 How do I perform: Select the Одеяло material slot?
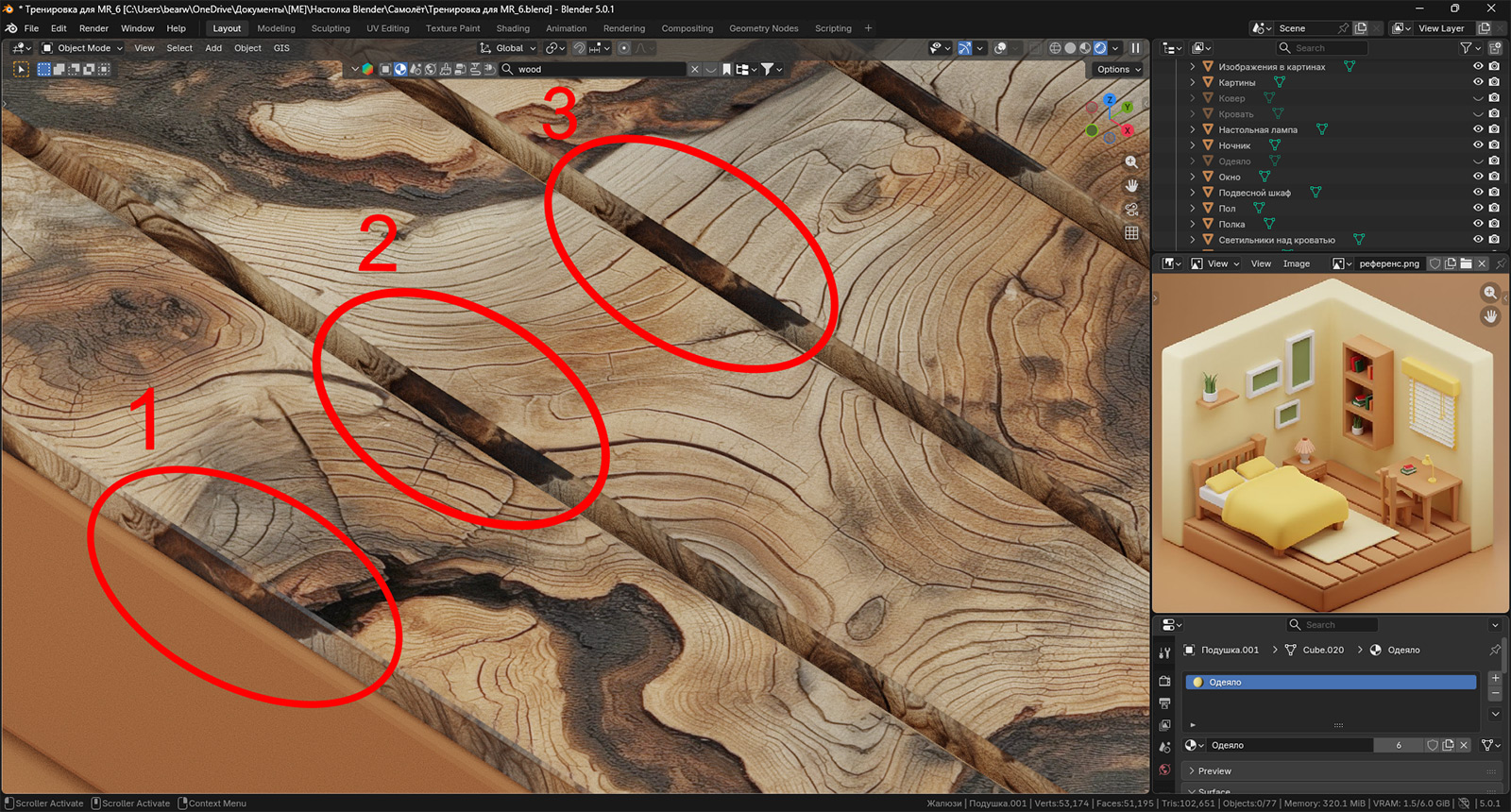(x=1330, y=682)
